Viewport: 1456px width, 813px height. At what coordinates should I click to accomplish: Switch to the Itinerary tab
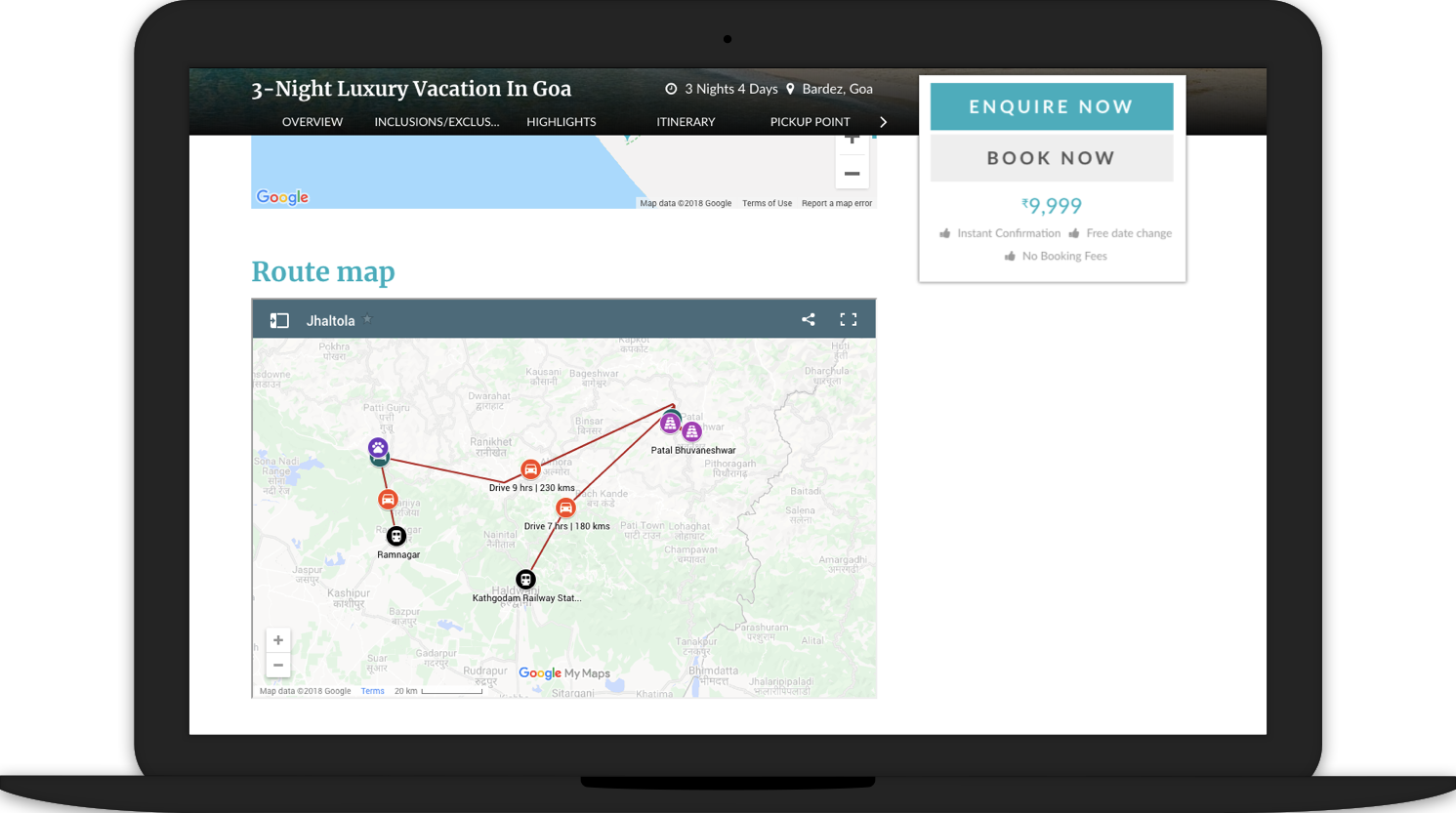click(686, 122)
